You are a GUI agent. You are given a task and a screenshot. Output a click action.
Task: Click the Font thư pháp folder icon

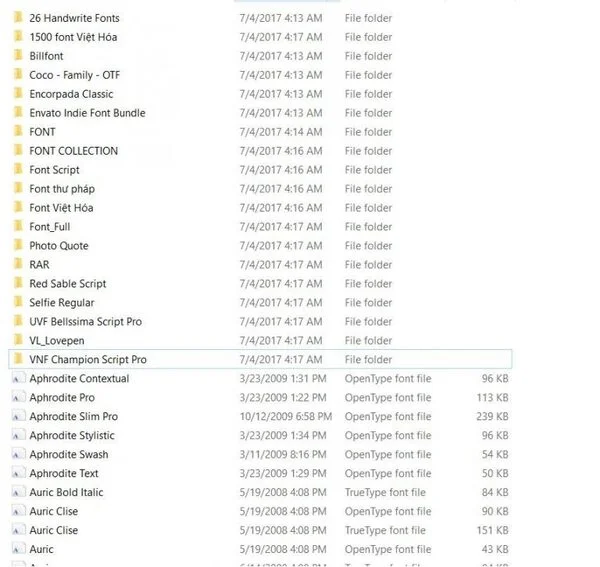[x=18, y=189]
